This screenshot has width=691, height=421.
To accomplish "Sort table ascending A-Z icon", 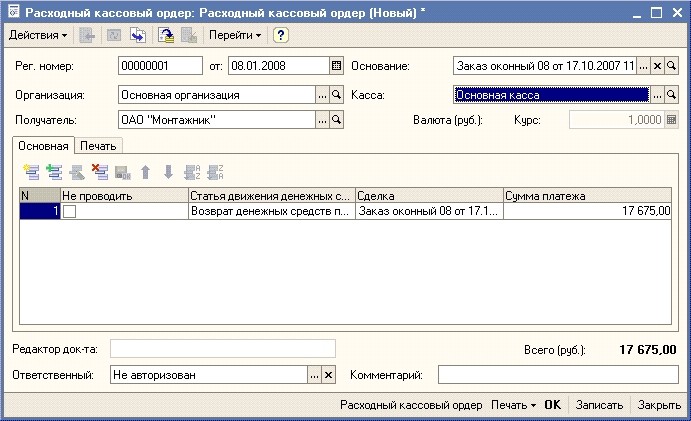I will coord(192,171).
